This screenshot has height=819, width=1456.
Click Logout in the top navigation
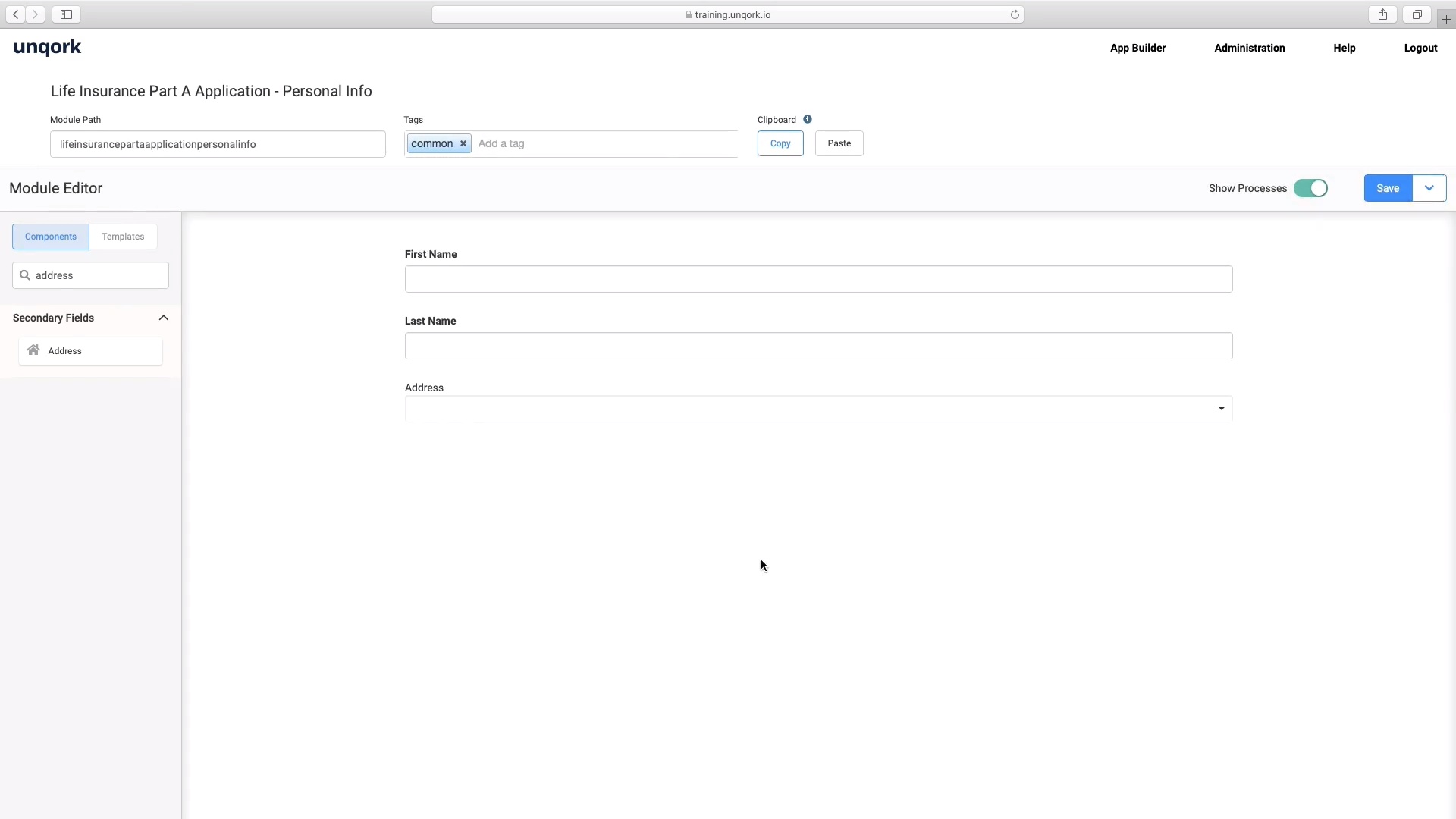pos(1420,48)
